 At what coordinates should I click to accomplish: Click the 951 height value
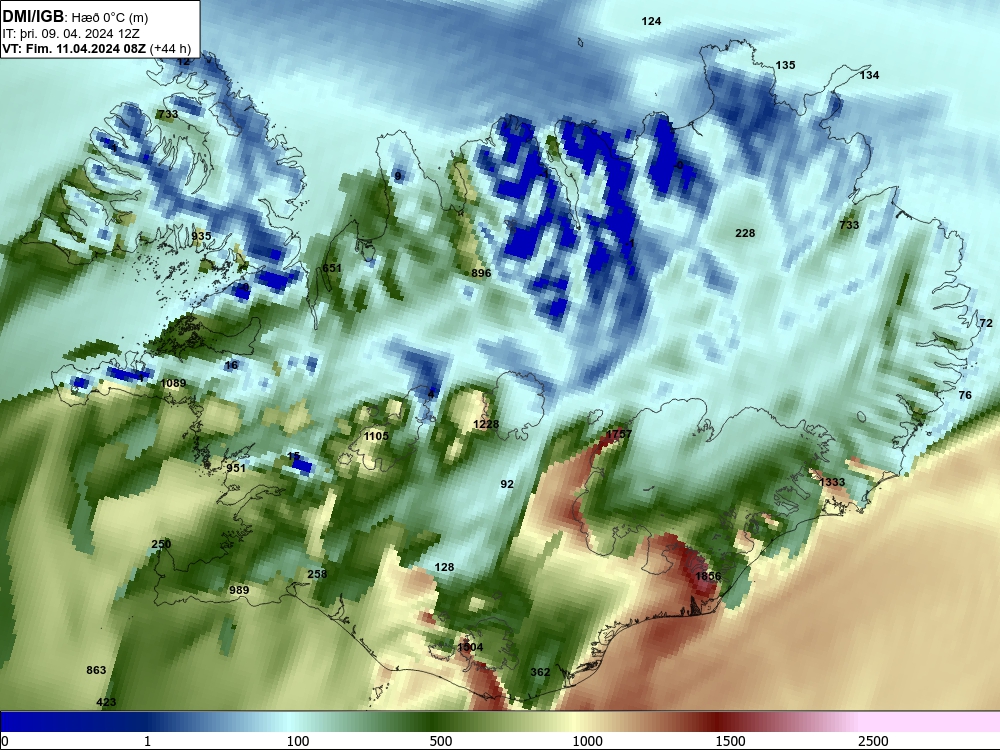[236, 468]
